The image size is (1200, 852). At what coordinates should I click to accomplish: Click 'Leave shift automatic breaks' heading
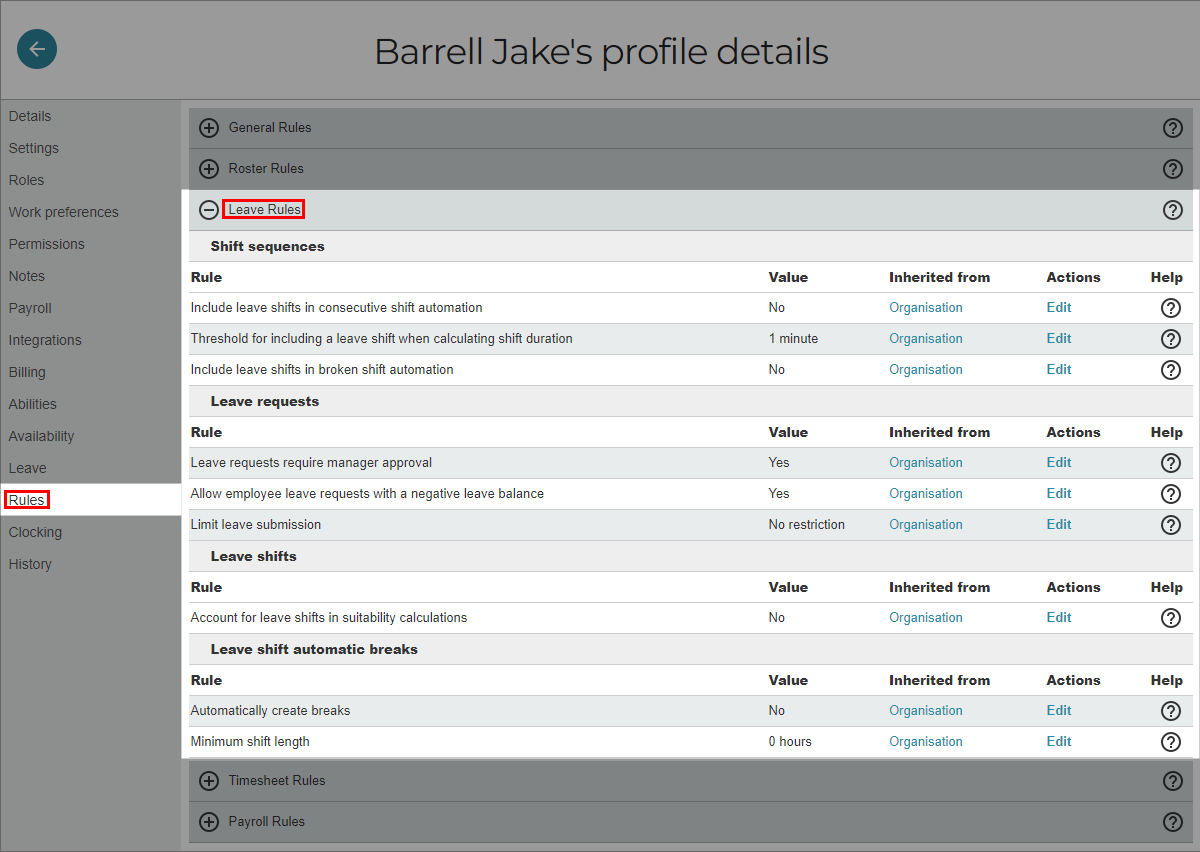click(x=314, y=649)
